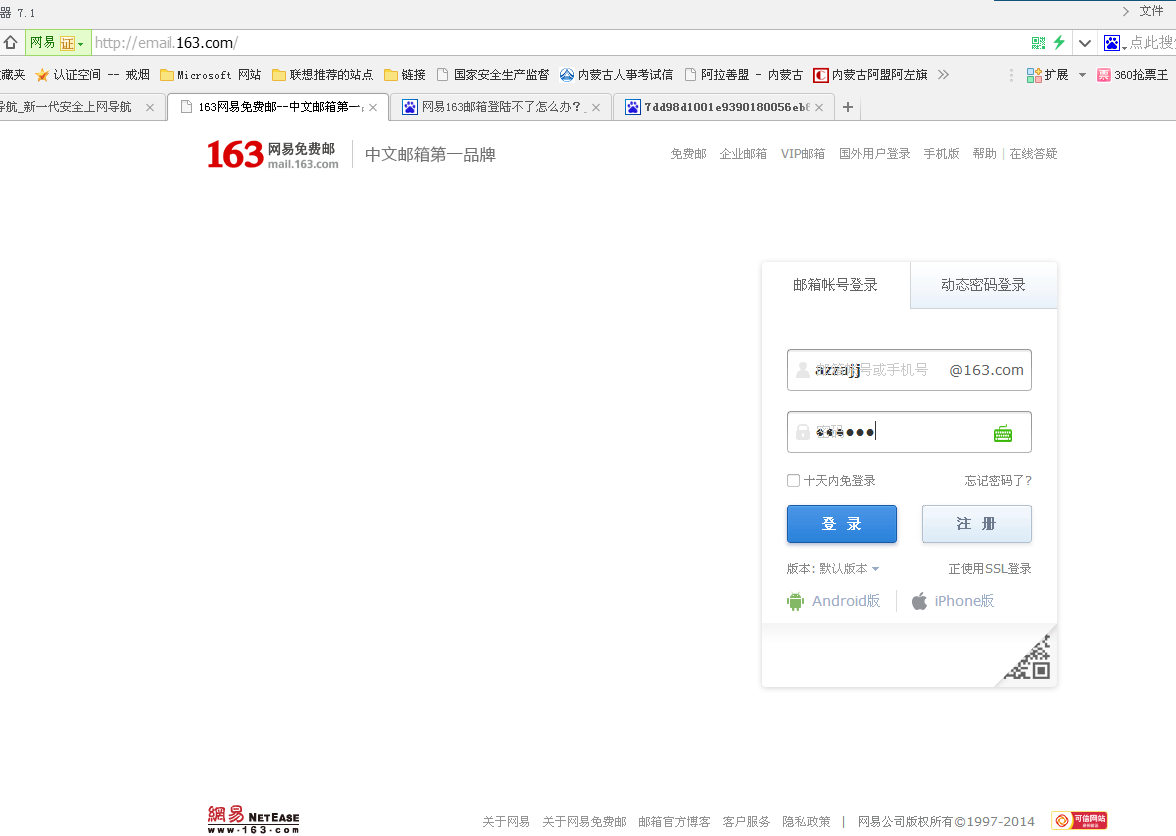Click the password input field

[909, 432]
